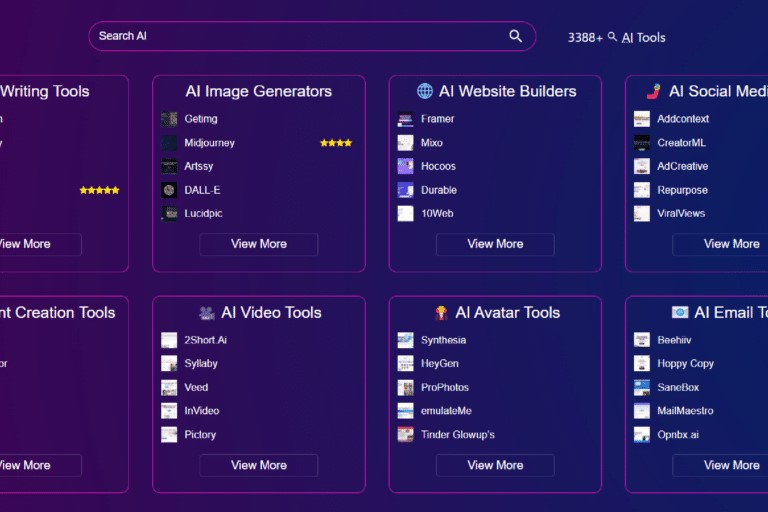
Task: Click the Beehiiv thumbnail icon
Action: point(642,340)
